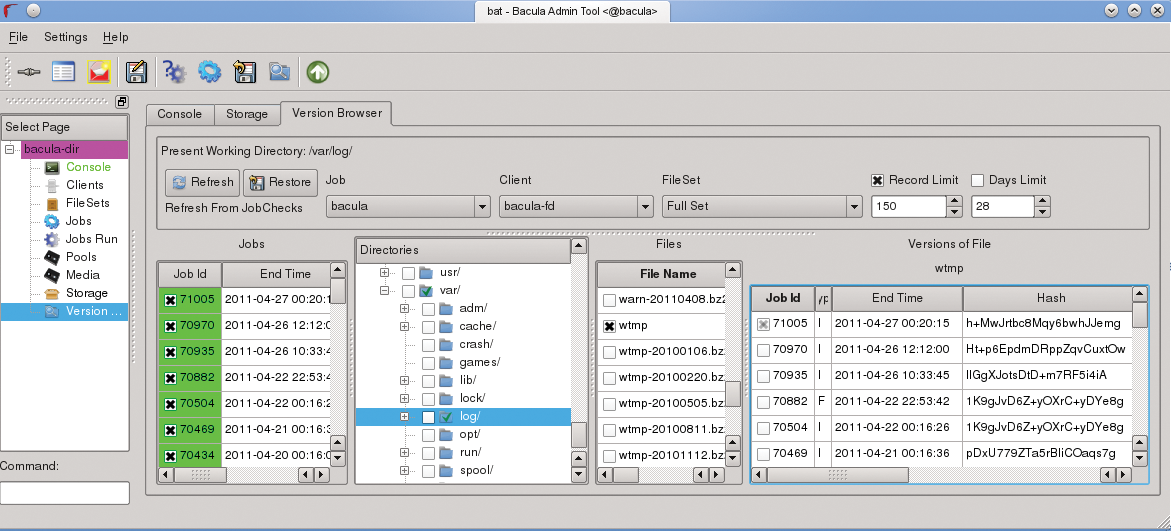The image size is (1171, 531).
Task: Open the FileSet dropdown showing Full Set
Action: tap(762, 206)
